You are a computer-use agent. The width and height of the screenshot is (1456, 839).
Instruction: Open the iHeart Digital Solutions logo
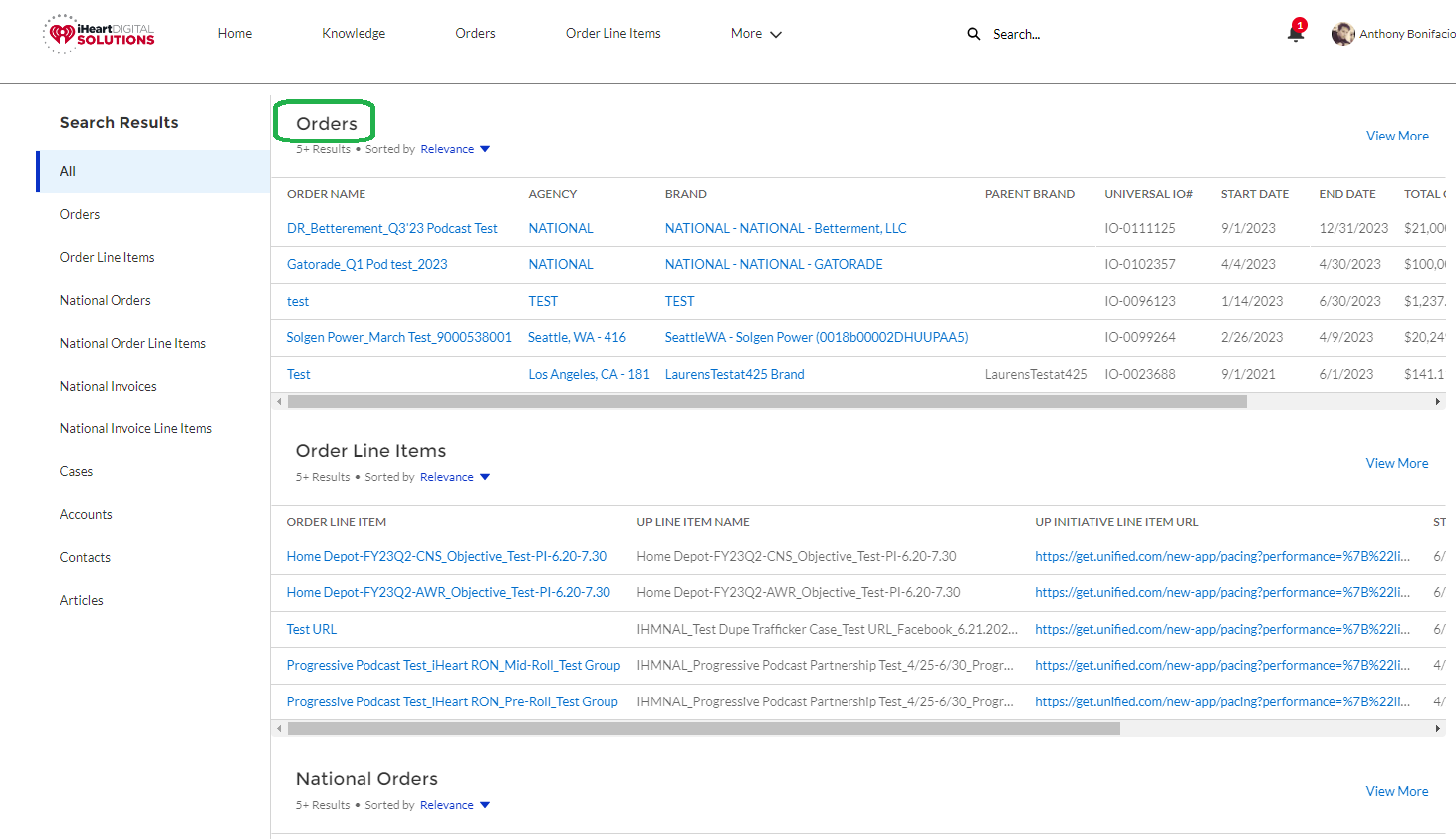click(x=100, y=34)
